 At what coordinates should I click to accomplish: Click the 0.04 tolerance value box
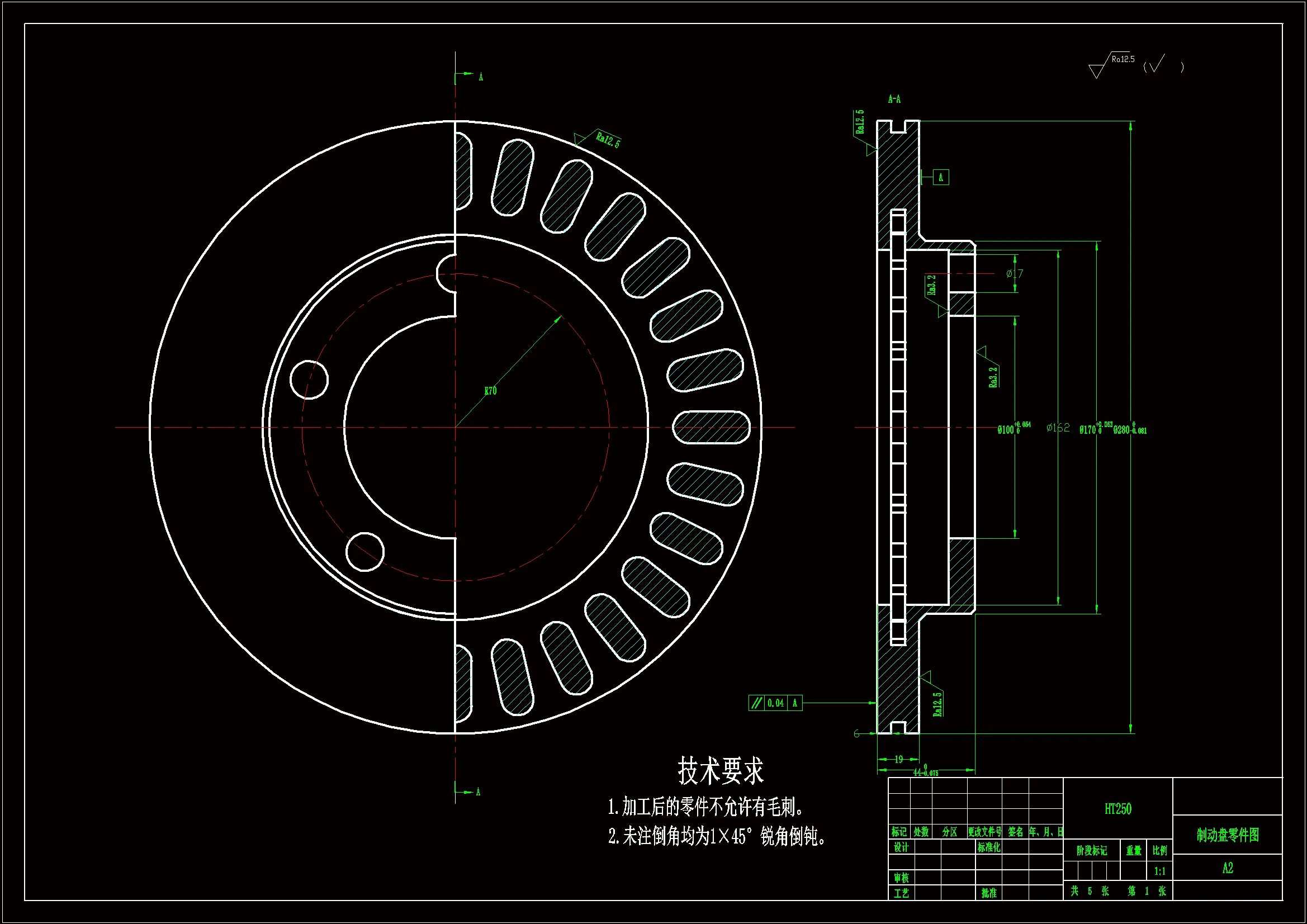pos(775,703)
